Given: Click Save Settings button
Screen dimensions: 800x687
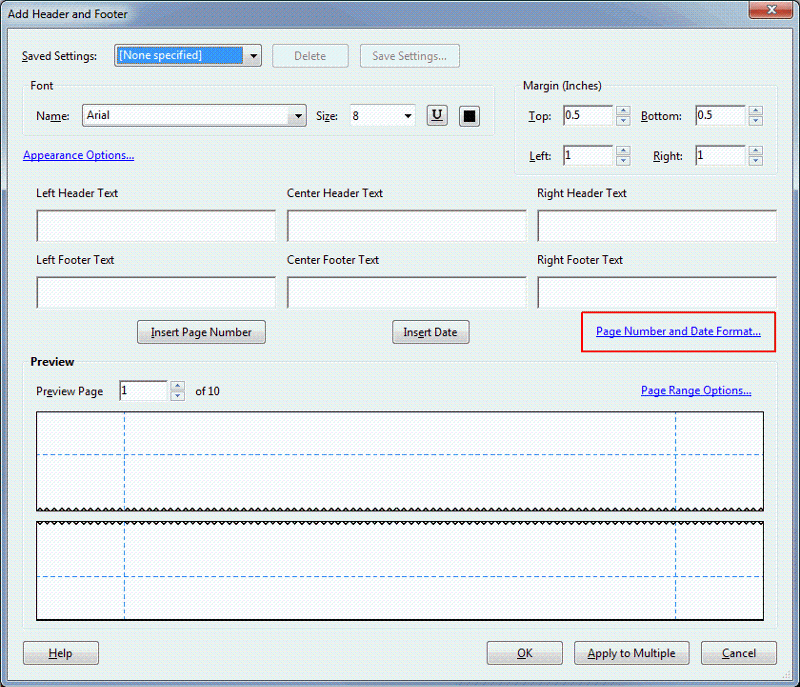Looking at the screenshot, I should 410,56.
